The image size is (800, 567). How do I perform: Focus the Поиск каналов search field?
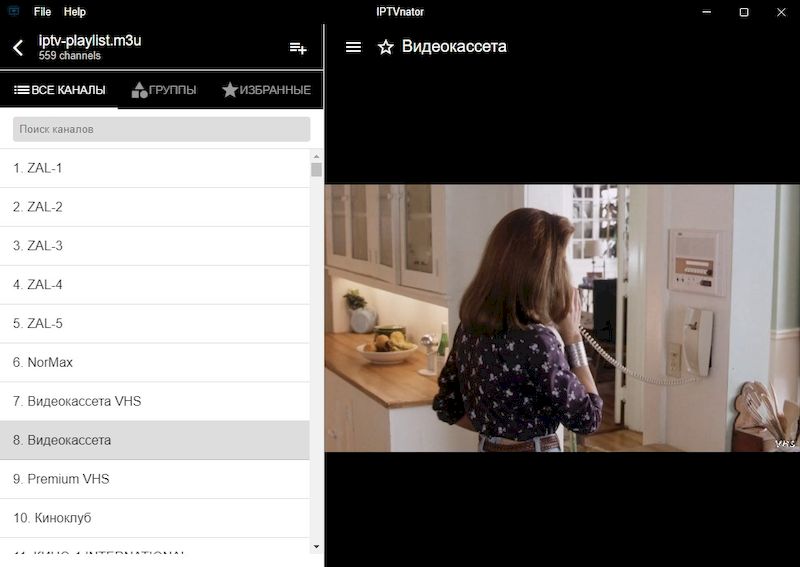(x=161, y=129)
